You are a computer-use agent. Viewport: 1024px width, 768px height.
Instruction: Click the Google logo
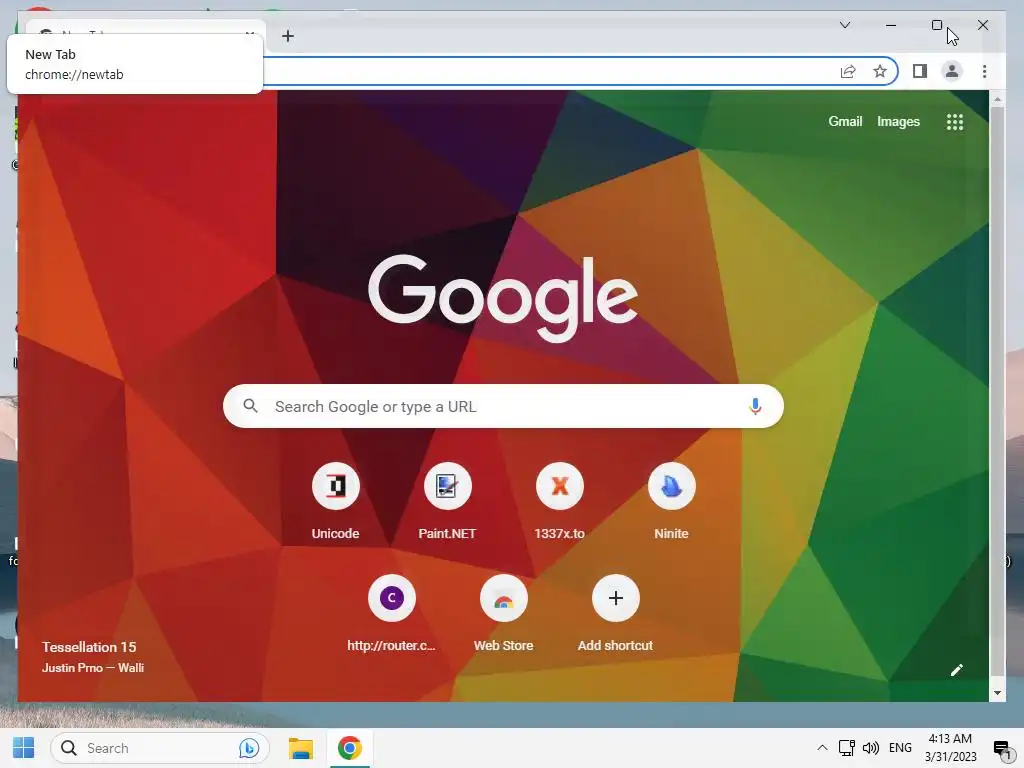(x=503, y=297)
